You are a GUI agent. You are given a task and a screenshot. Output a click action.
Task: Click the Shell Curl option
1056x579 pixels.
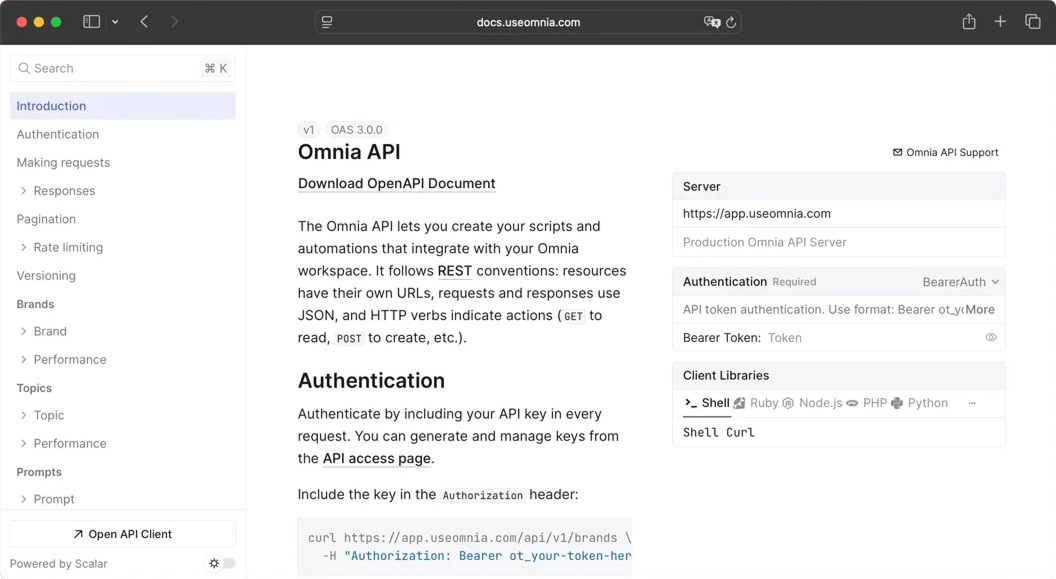(719, 432)
